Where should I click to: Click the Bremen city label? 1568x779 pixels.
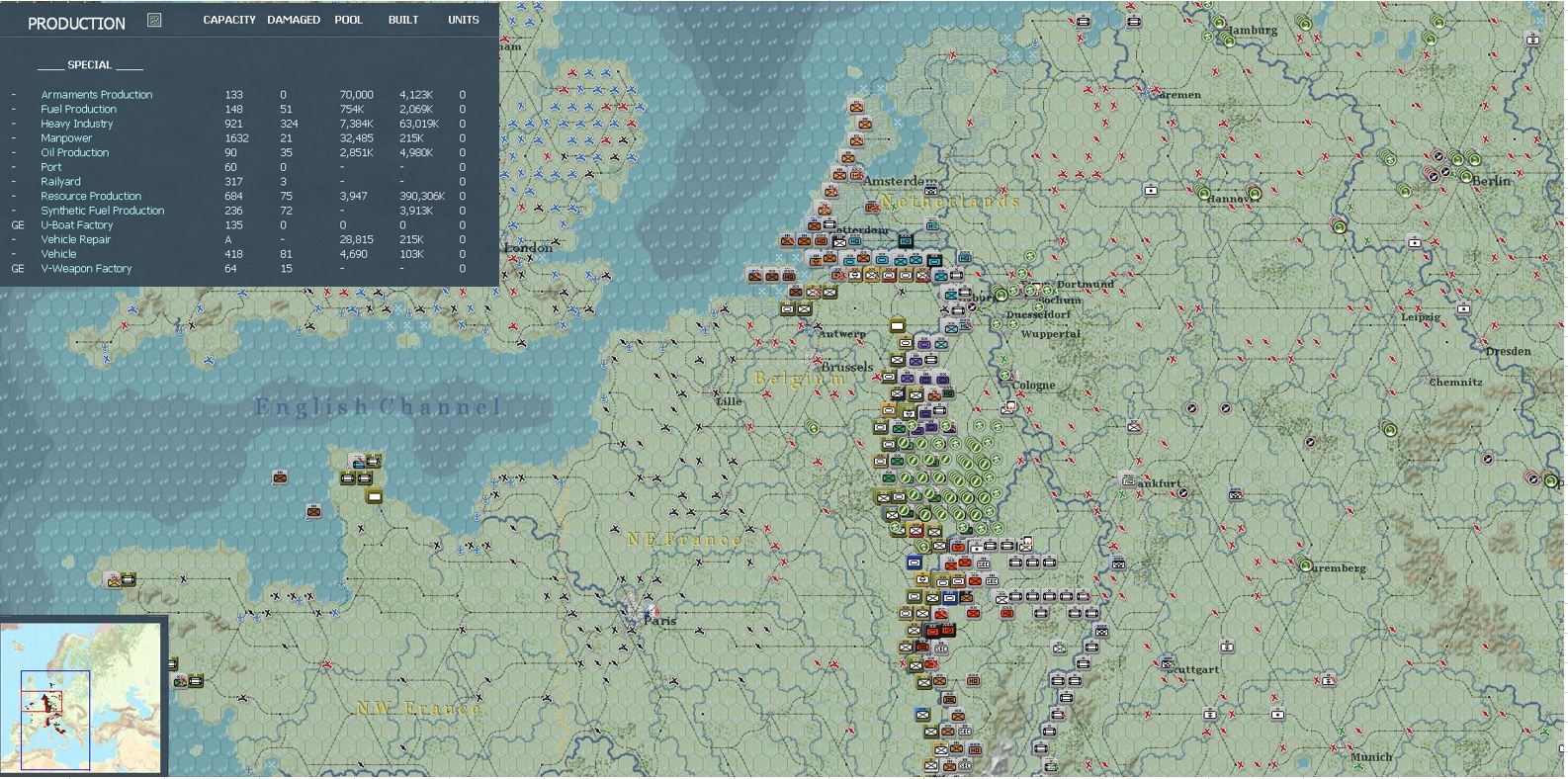coord(1179,95)
